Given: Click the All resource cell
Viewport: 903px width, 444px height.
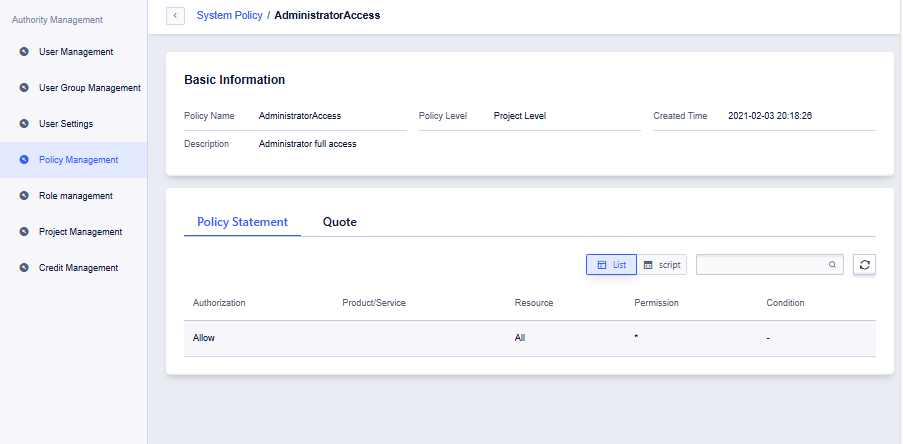Looking at the screenshot, I should pos(520,338).
